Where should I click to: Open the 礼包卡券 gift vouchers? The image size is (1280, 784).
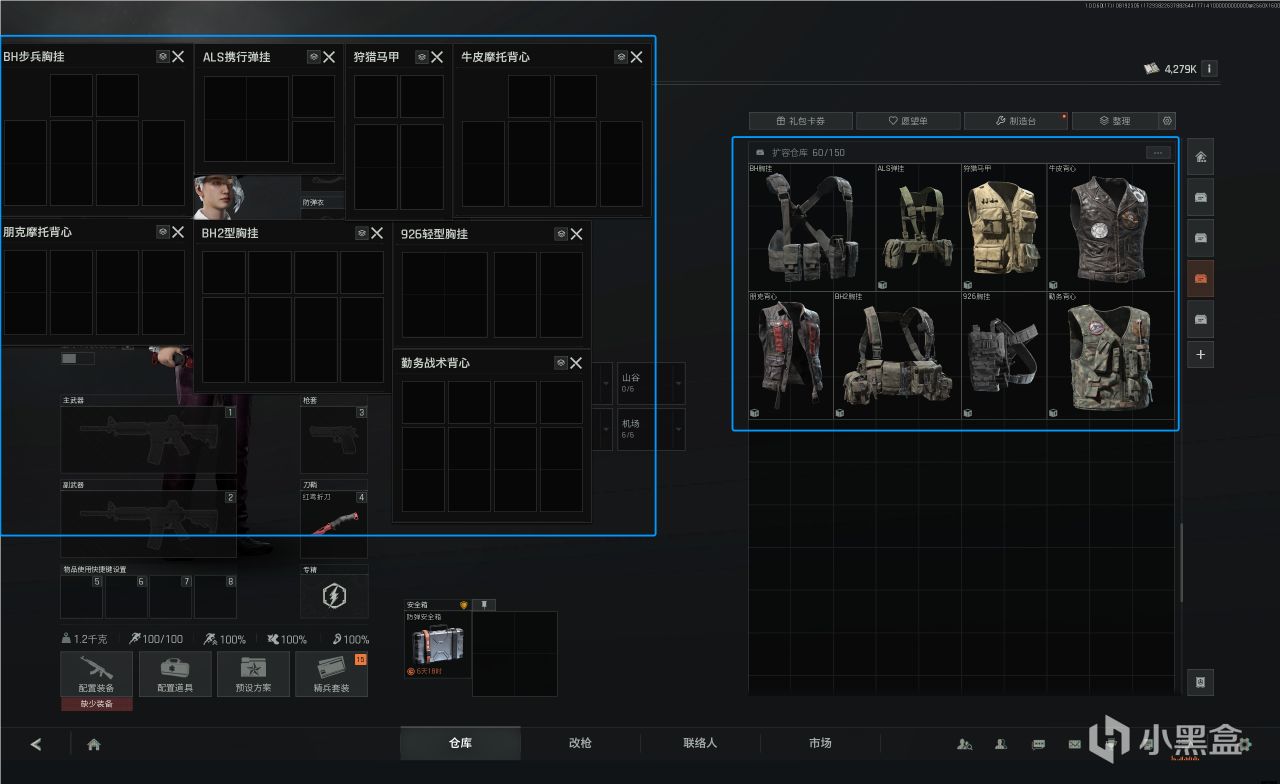coord(800,121)
